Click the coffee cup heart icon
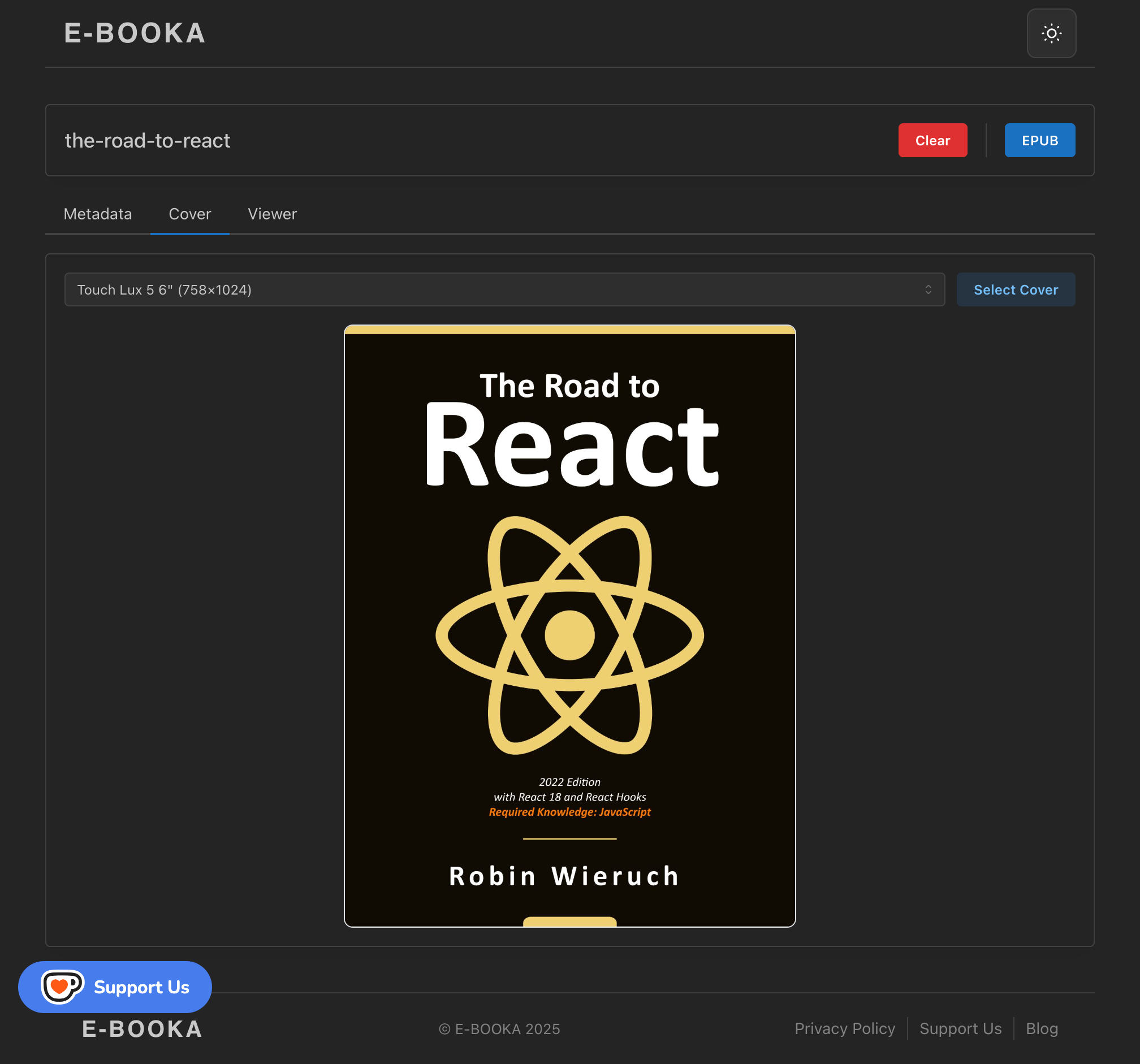1140x1064 pixels. tap(62, 986)
